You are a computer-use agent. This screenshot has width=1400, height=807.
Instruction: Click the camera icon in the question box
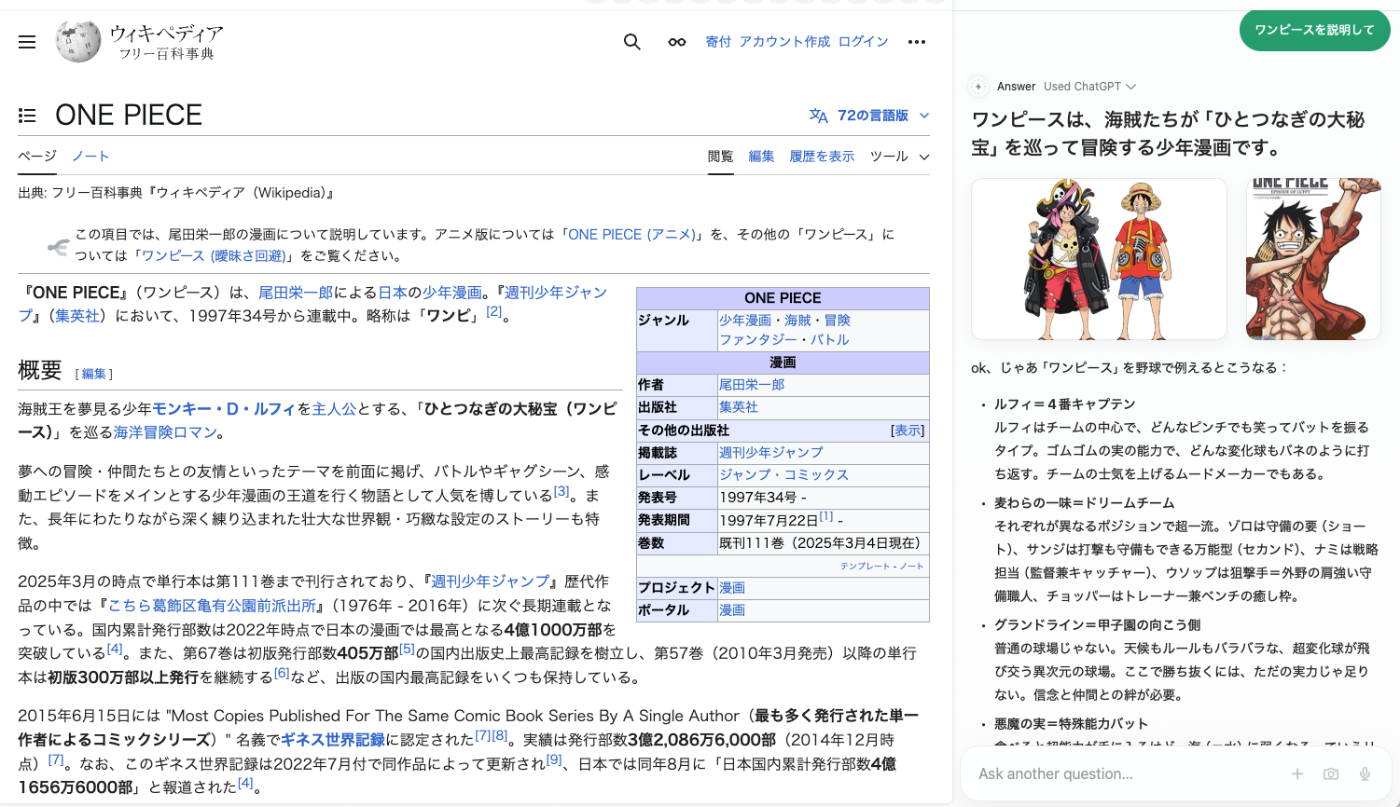pyautogui.click(x=1331, y=773)
